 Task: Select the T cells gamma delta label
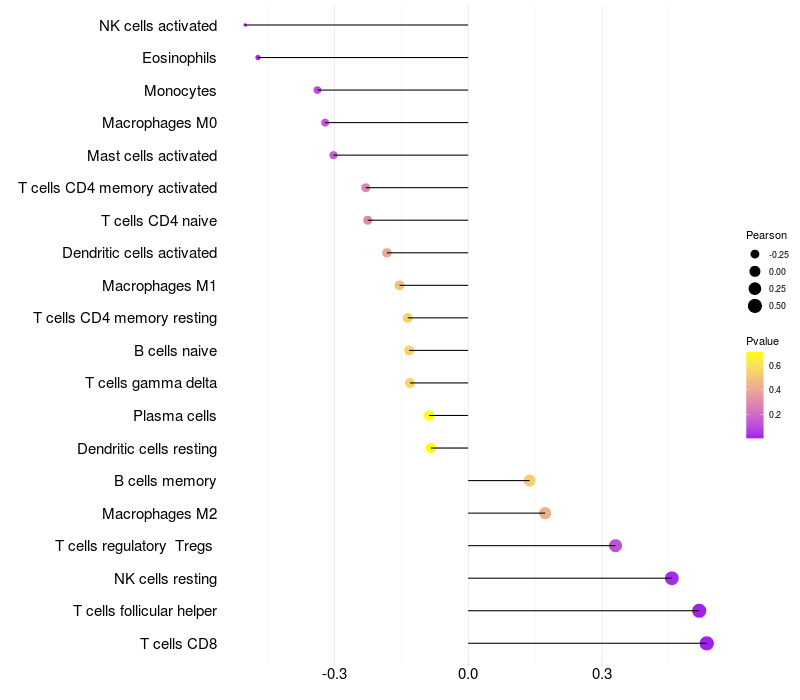click(151, 383)
